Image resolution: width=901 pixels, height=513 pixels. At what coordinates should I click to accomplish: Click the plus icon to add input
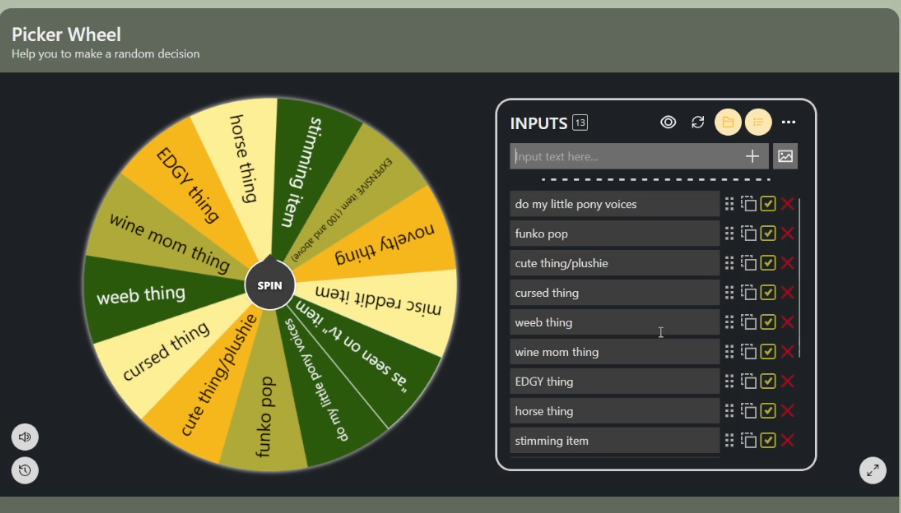752,156
